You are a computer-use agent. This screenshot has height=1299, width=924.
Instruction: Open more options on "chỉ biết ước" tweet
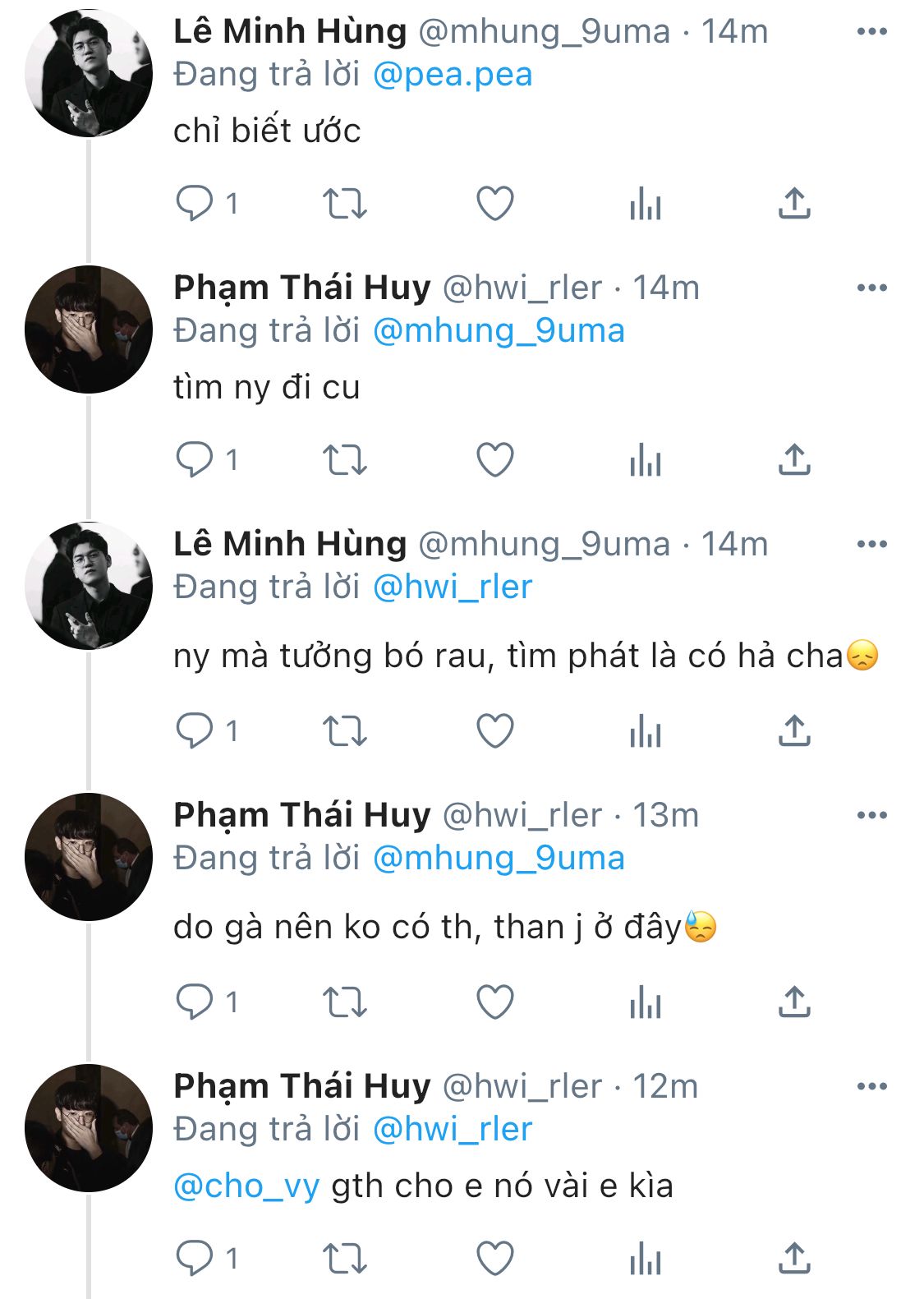[x=871, y=32]
